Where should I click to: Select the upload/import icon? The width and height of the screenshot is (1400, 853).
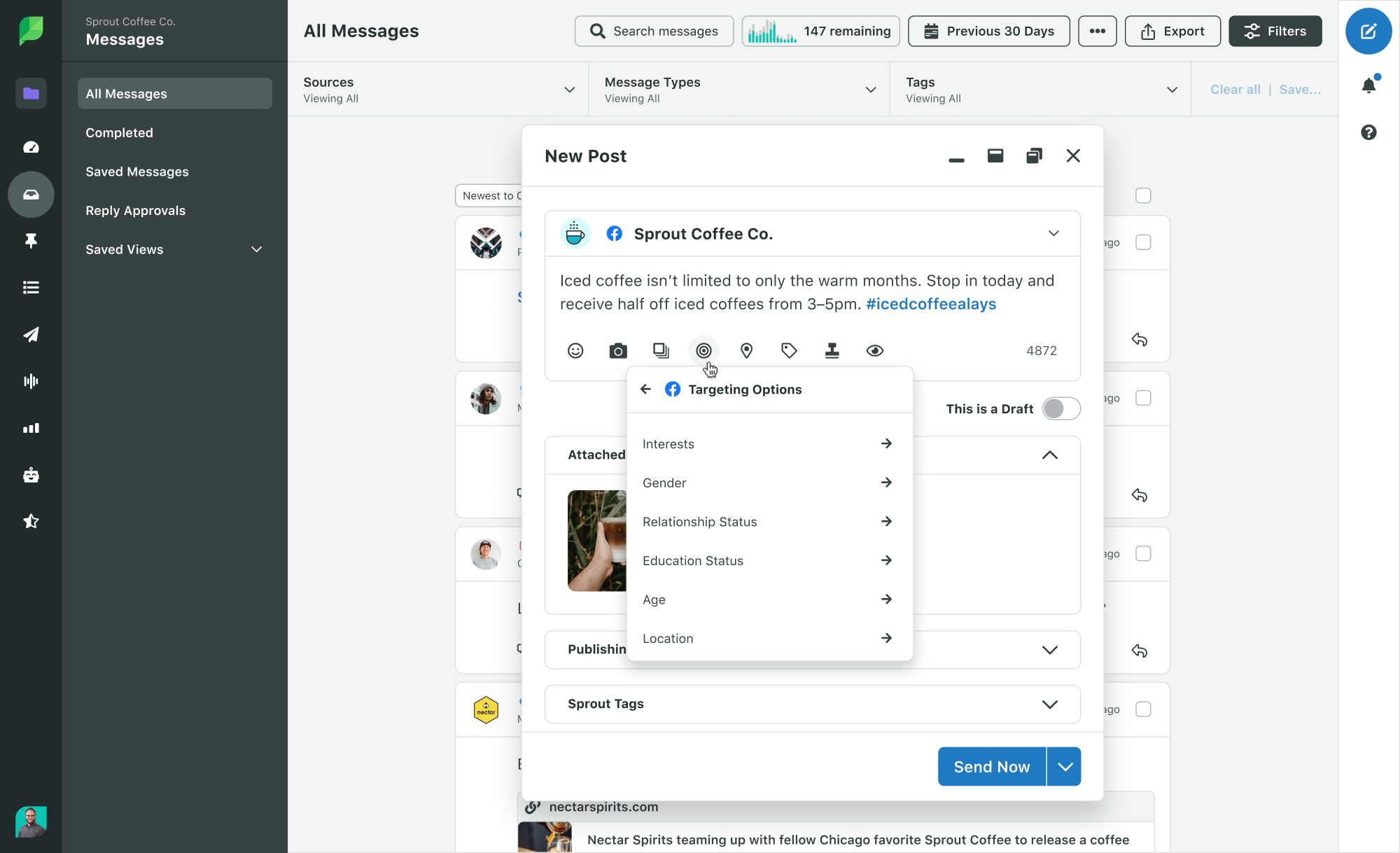point(832,350)
